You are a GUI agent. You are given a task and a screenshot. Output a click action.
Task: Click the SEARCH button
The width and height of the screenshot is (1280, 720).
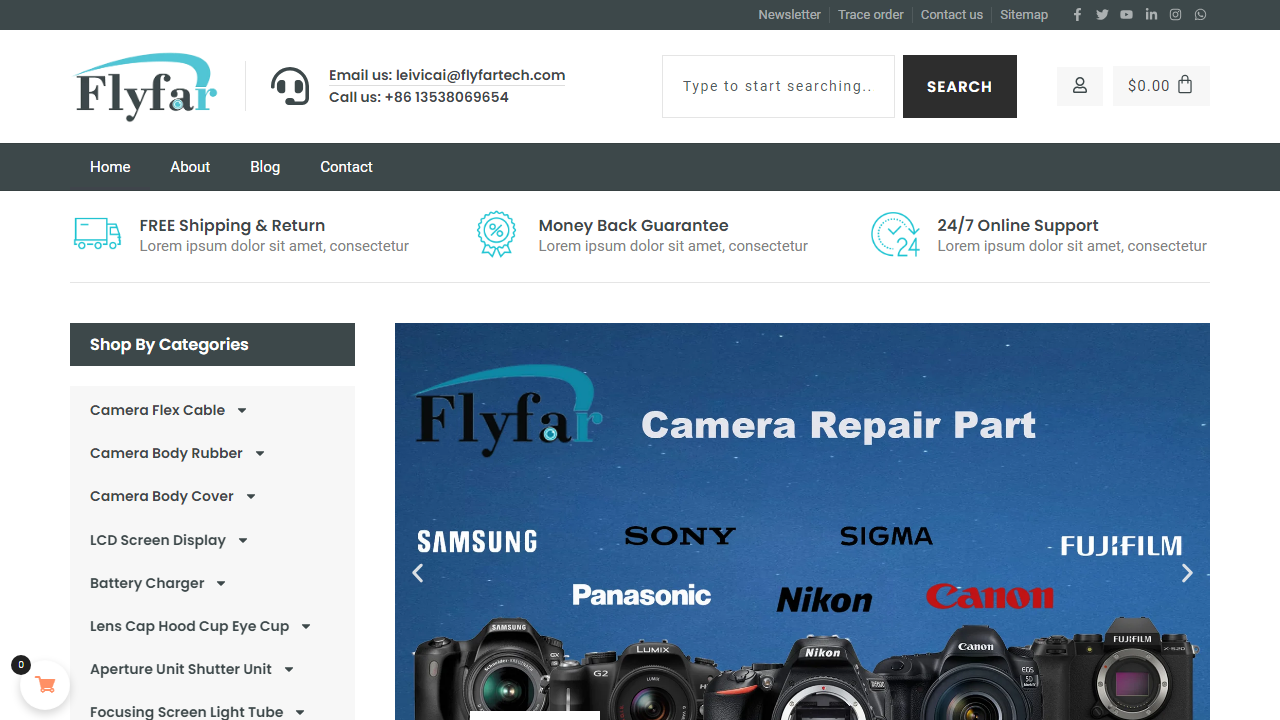960,86
